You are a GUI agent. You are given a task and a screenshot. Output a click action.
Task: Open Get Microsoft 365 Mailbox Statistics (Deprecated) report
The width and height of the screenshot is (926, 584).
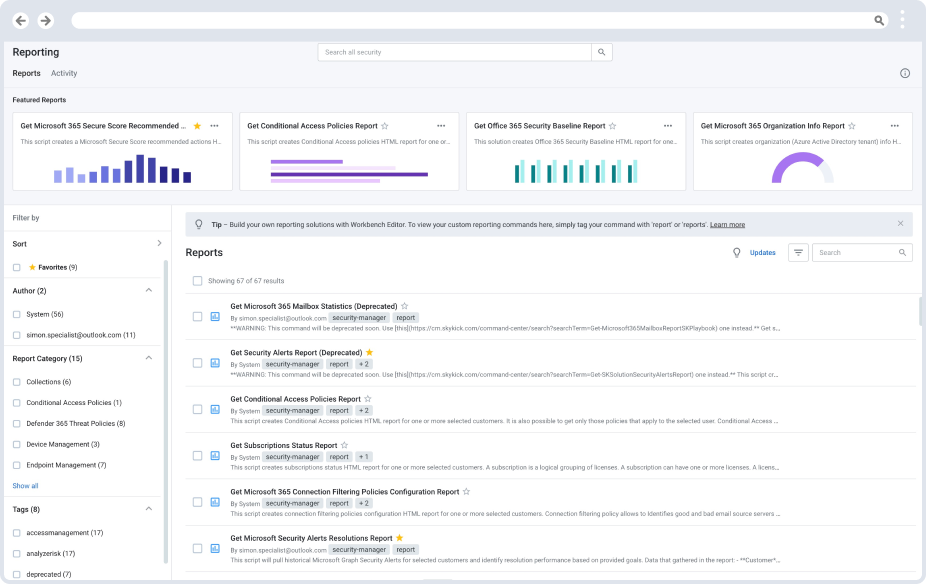(314, 306)
